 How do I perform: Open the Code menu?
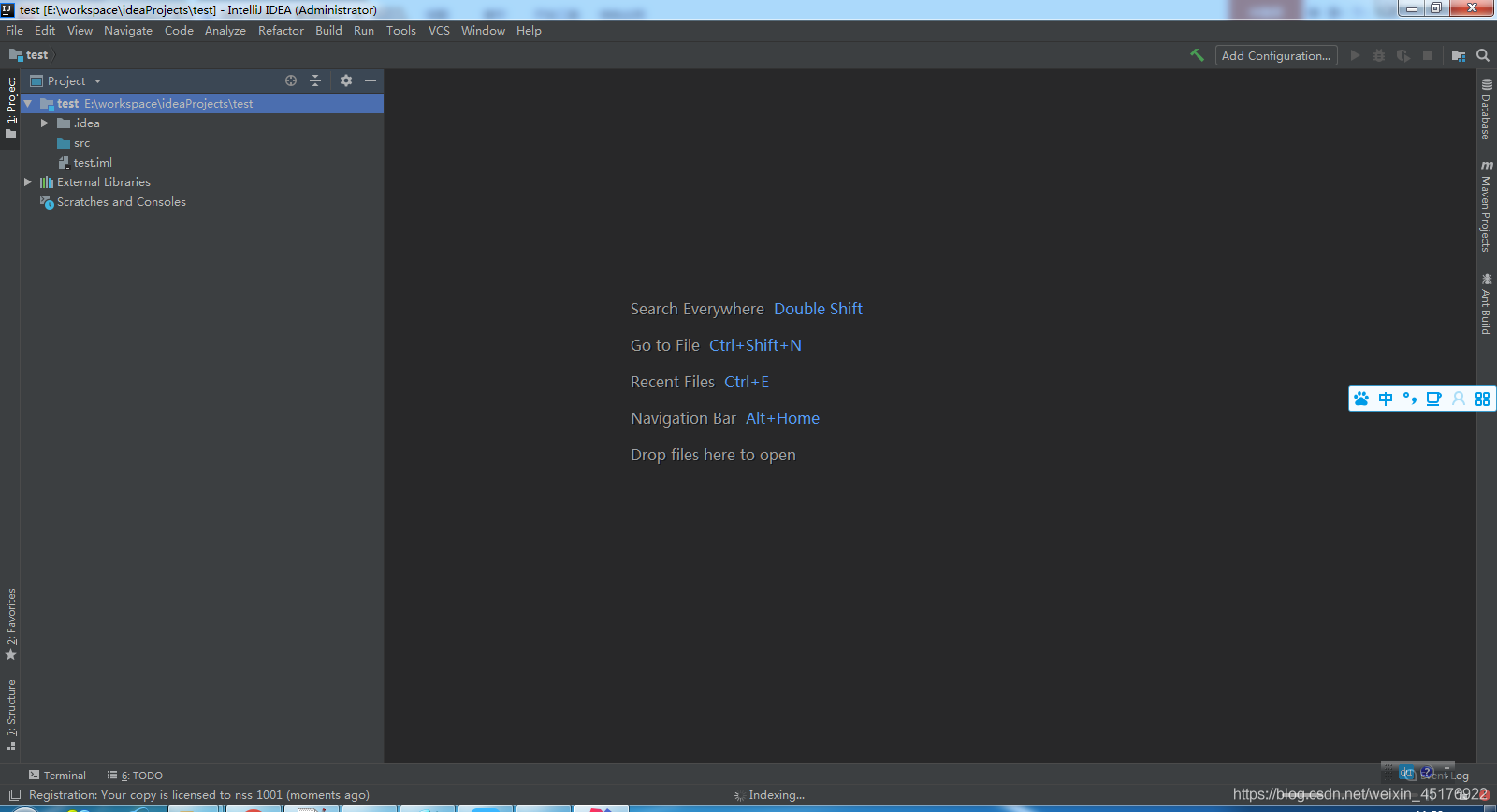pos(179,31)
